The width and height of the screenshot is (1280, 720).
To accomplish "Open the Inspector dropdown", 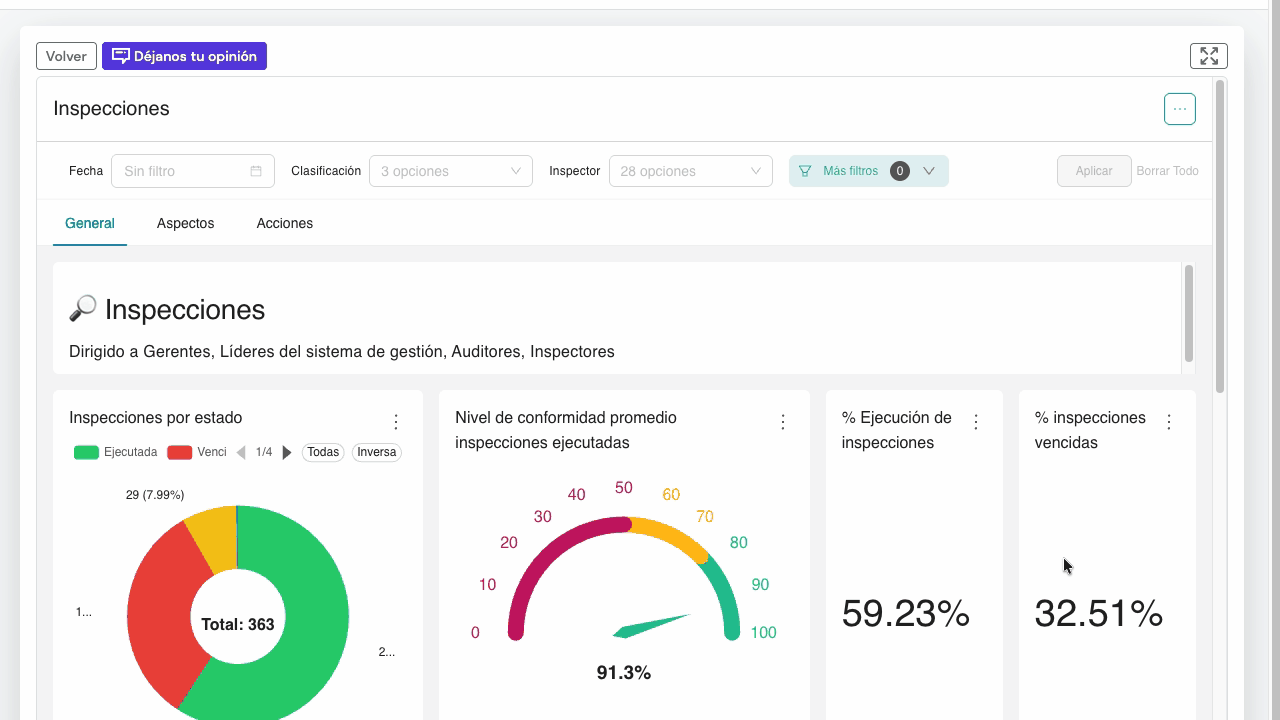I will point(690,171).
